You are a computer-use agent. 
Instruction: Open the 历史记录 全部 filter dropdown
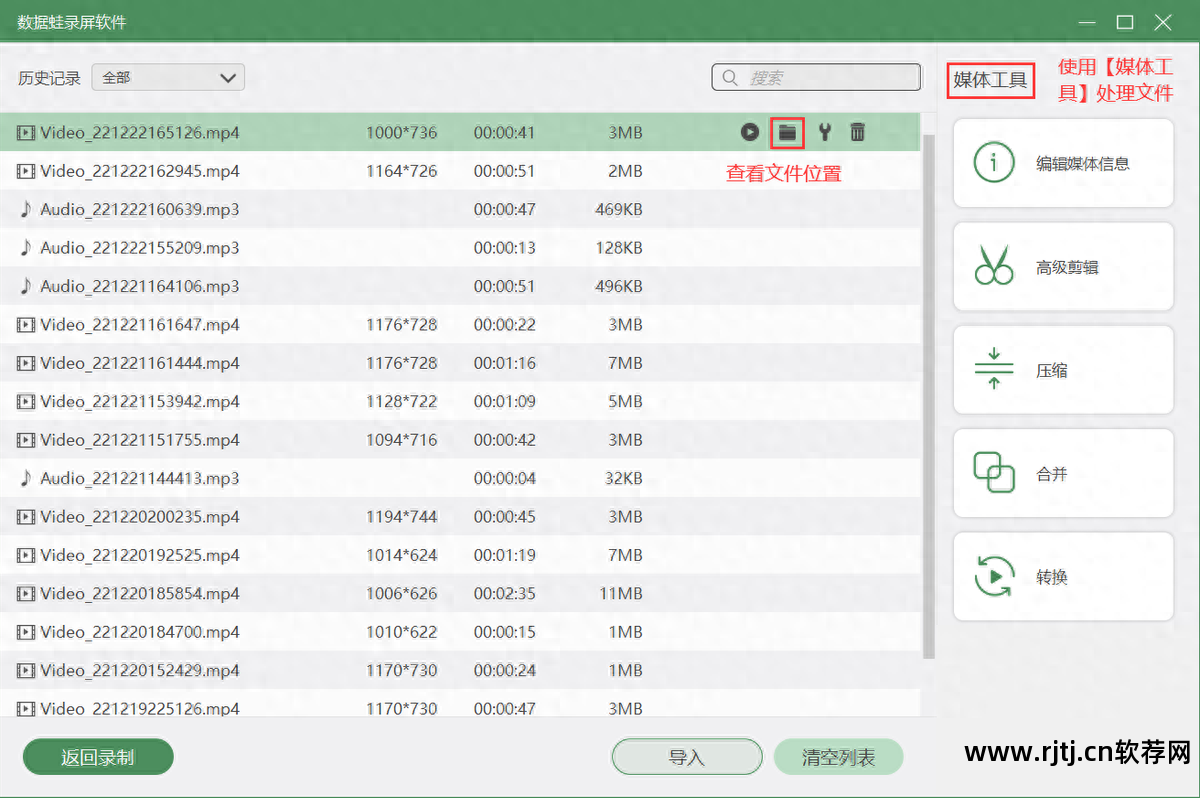click(x=168, y=77)
